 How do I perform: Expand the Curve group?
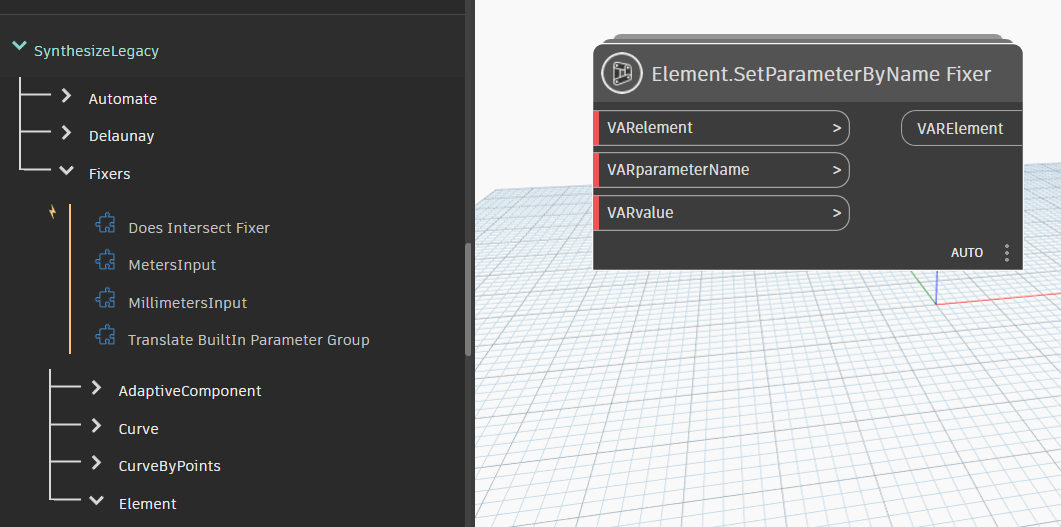coord(95,426)
